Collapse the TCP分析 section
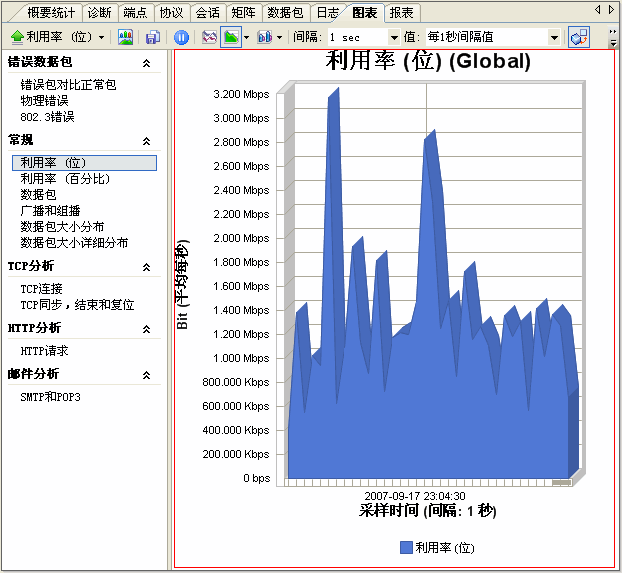622x573 pixels. (146, 267)
